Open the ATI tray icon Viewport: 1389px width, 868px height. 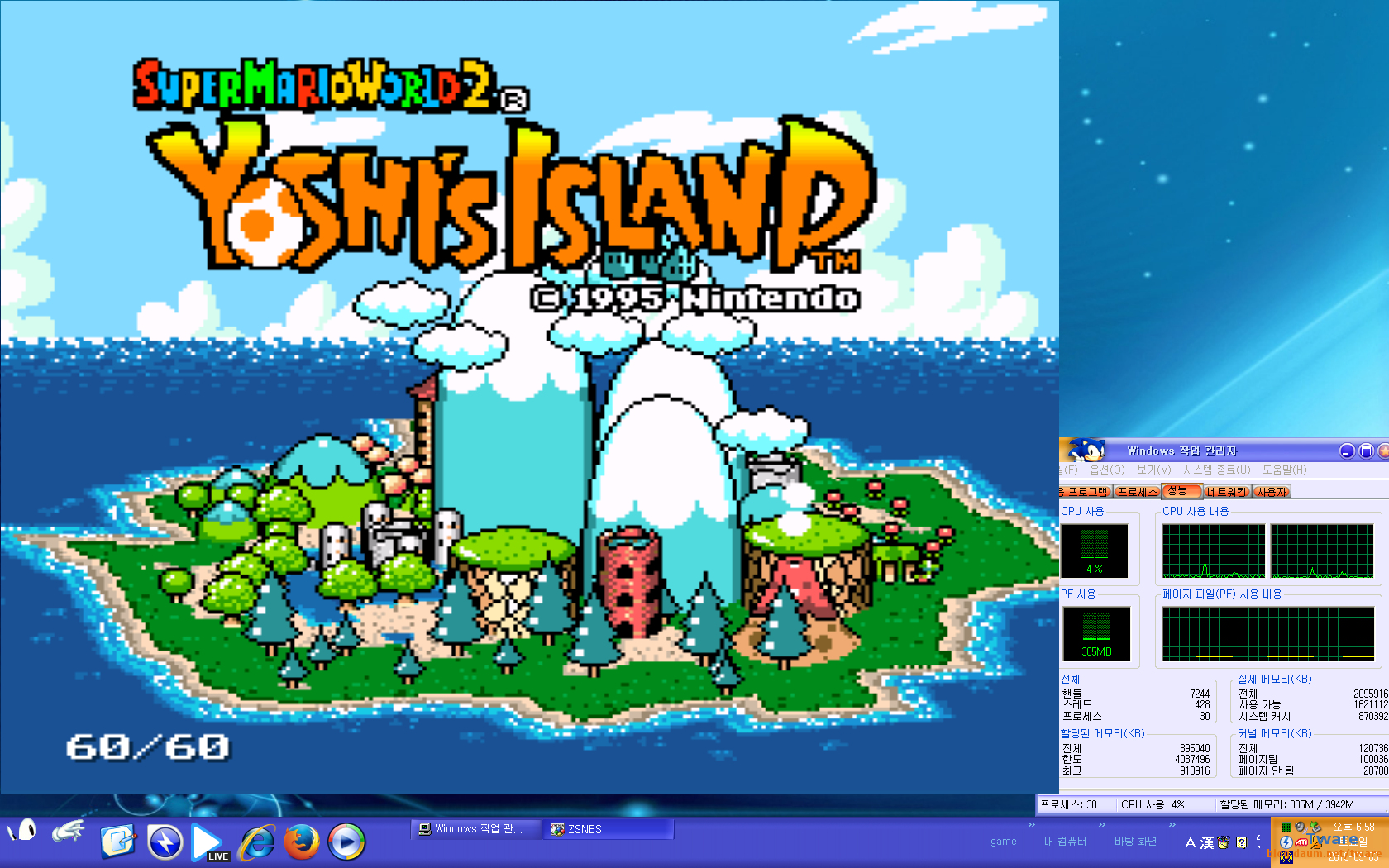pos(1301,842)
